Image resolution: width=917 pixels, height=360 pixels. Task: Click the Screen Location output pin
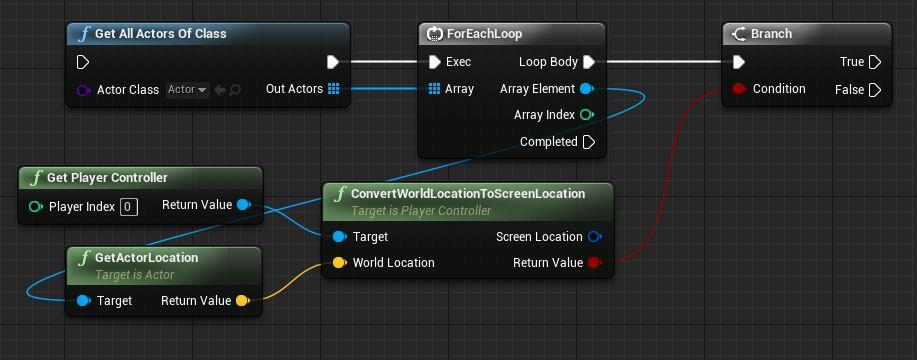[595, 237]
